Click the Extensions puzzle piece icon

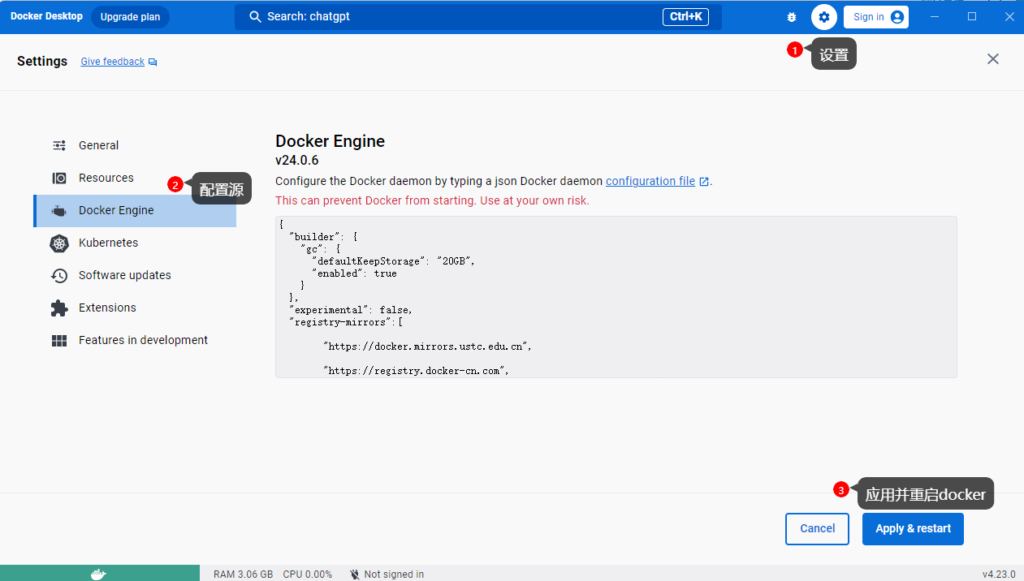pos(59,308)
